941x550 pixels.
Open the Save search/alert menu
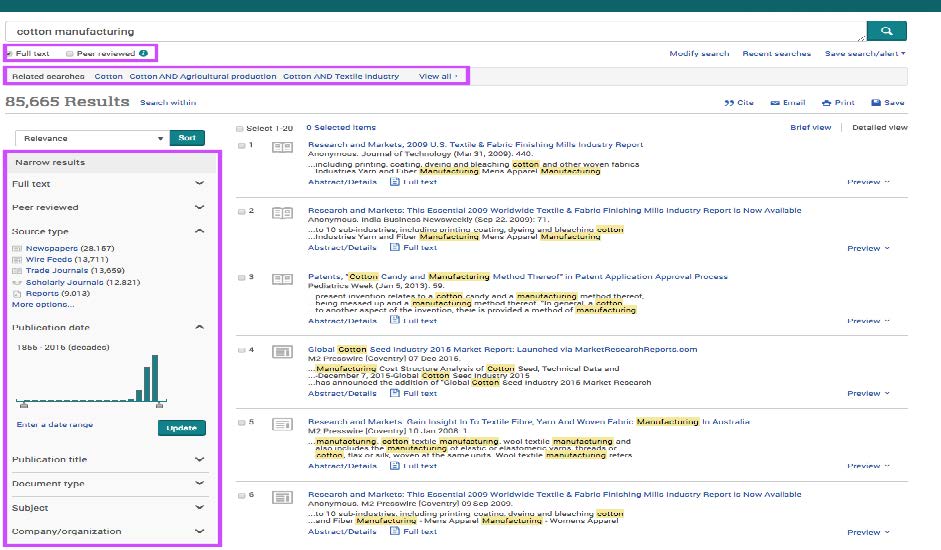click(865, 53)
